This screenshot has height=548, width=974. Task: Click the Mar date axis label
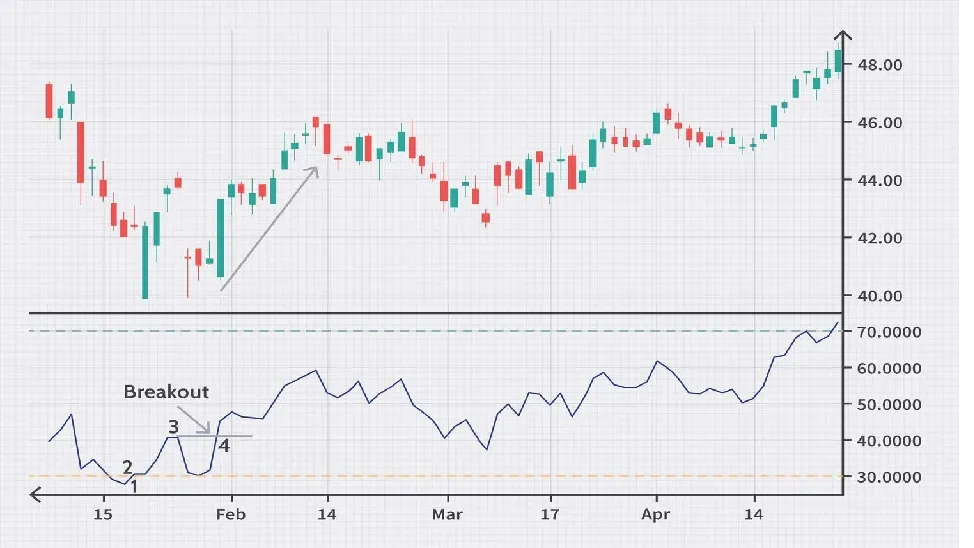447,514
